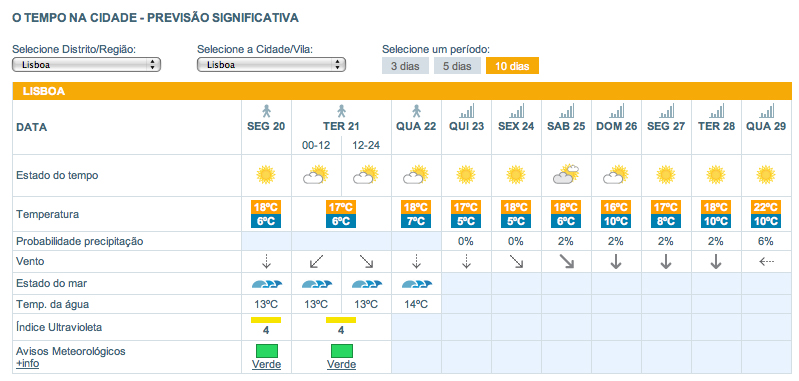This screenshot has width=799, height=381.
Task: Open the +info link under Avisos Meteorológicos
Action: tap(28, 364)
